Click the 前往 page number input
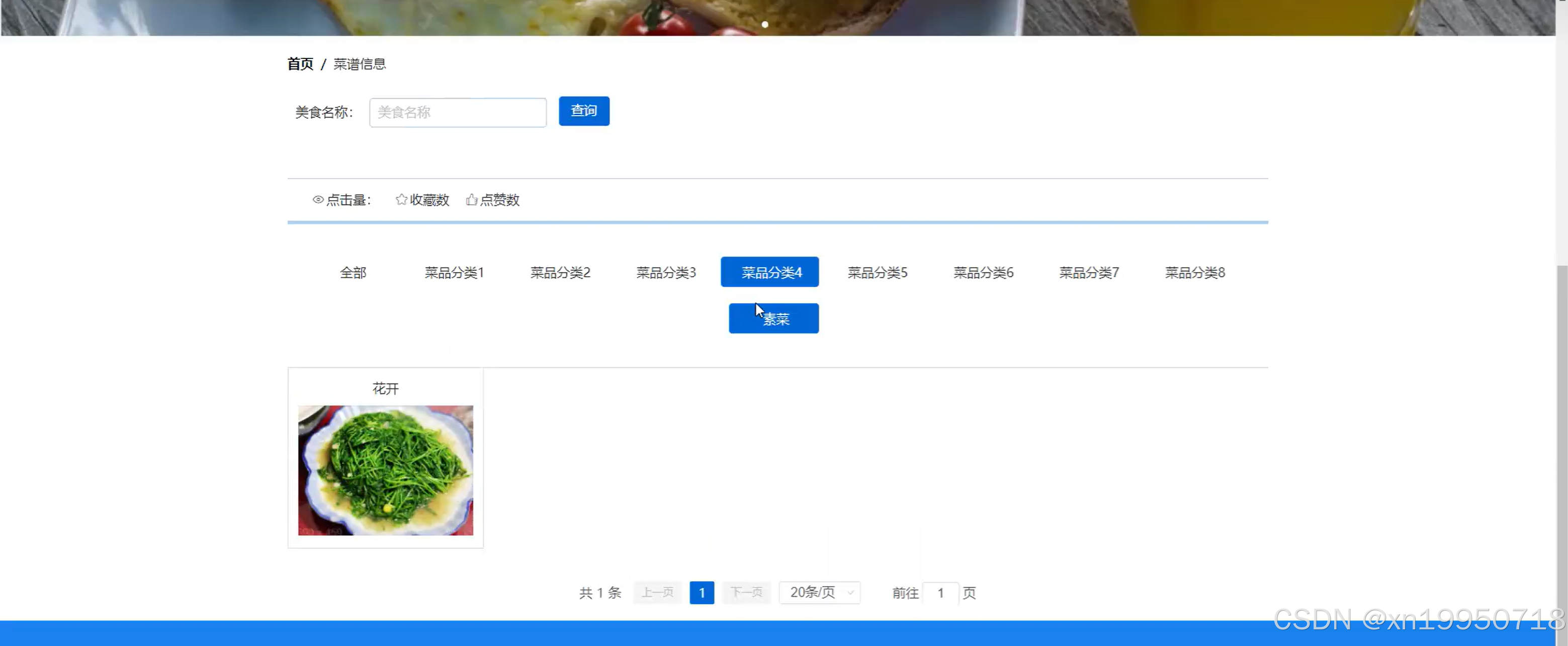Image resolution: width=1568 pixels, height=646 pixels. 940,593
